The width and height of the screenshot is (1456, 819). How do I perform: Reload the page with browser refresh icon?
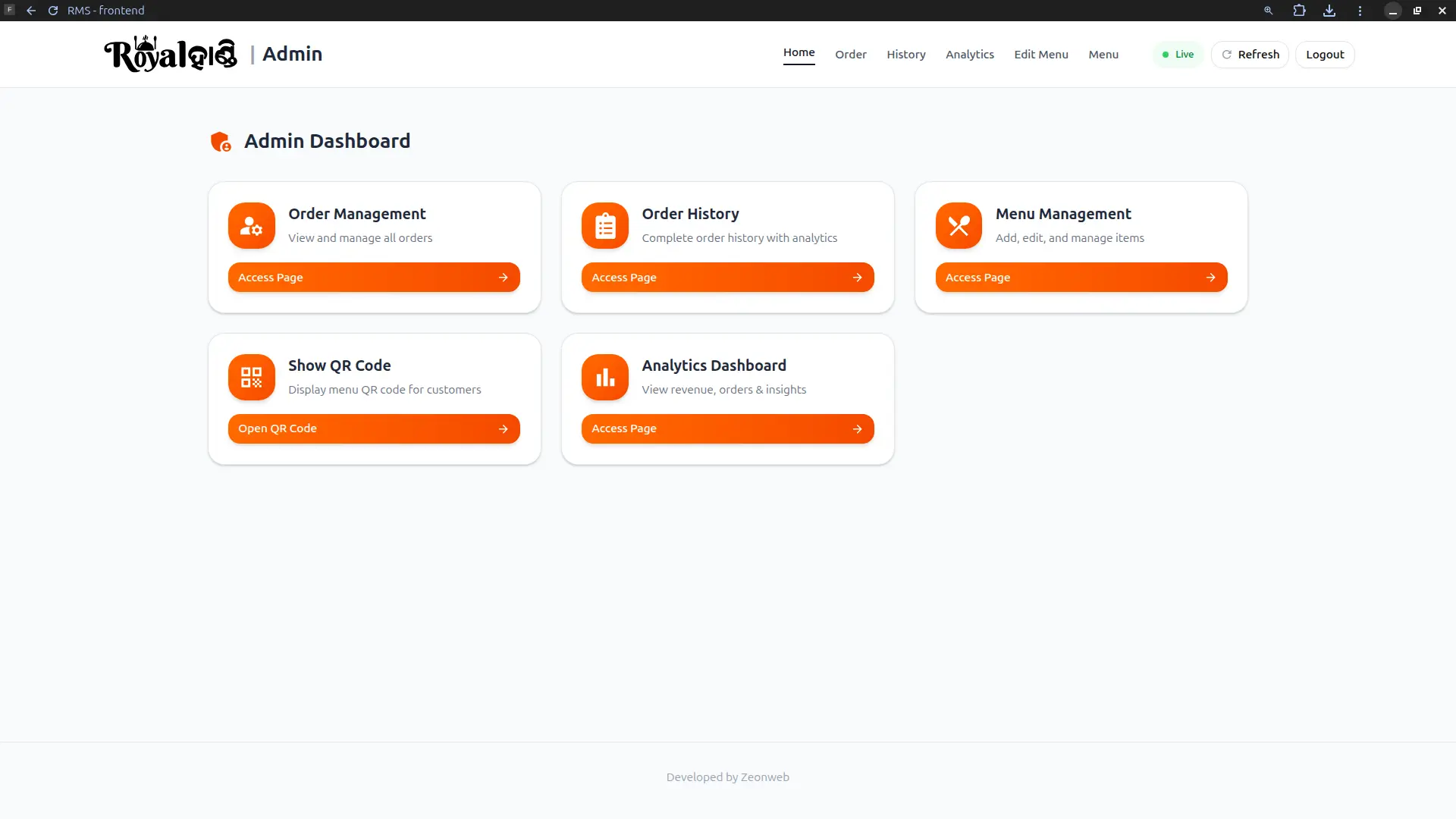point(53,11)
